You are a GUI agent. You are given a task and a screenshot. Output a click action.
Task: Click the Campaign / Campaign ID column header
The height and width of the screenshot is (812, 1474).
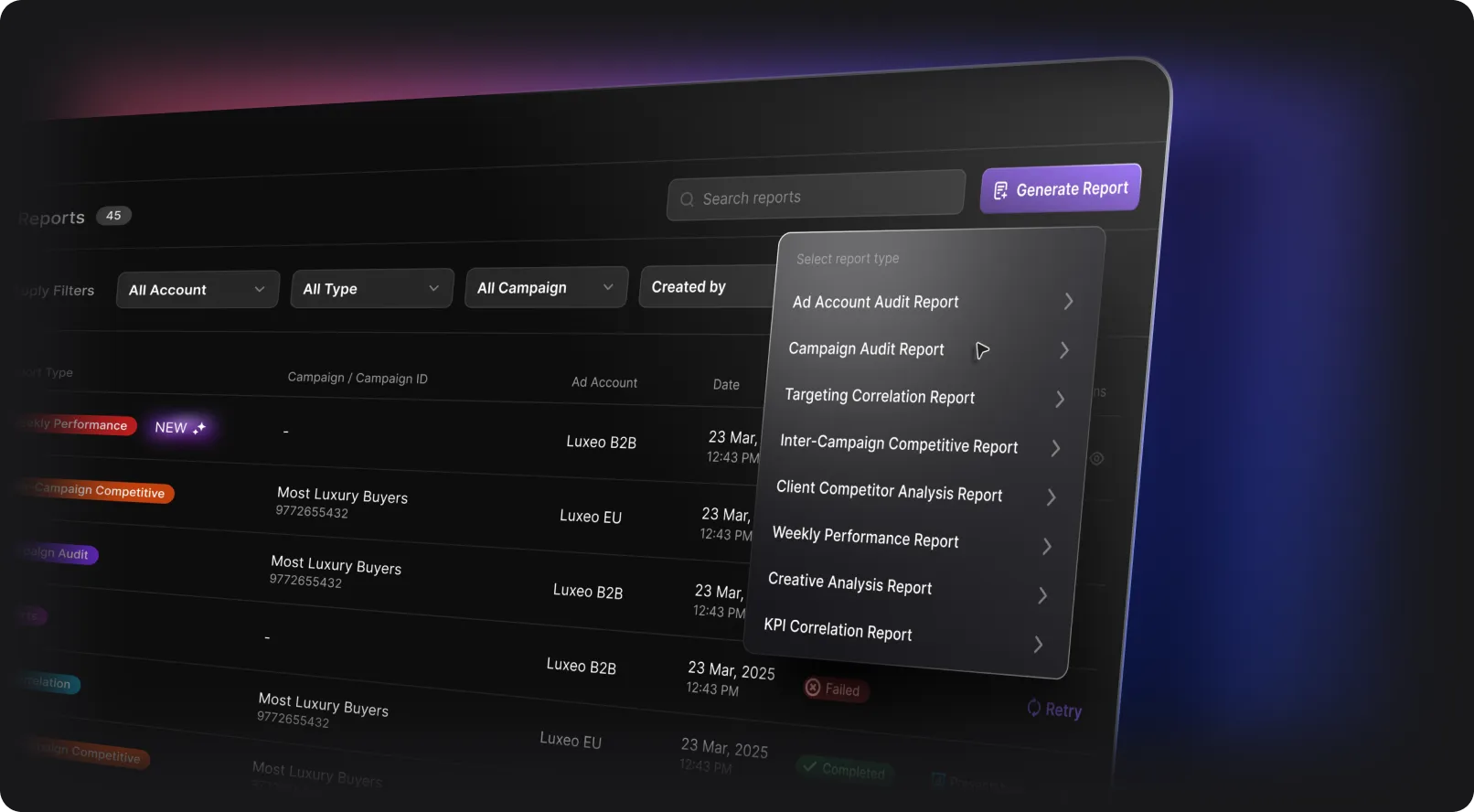pyautogui.click(x=358, y=378)
